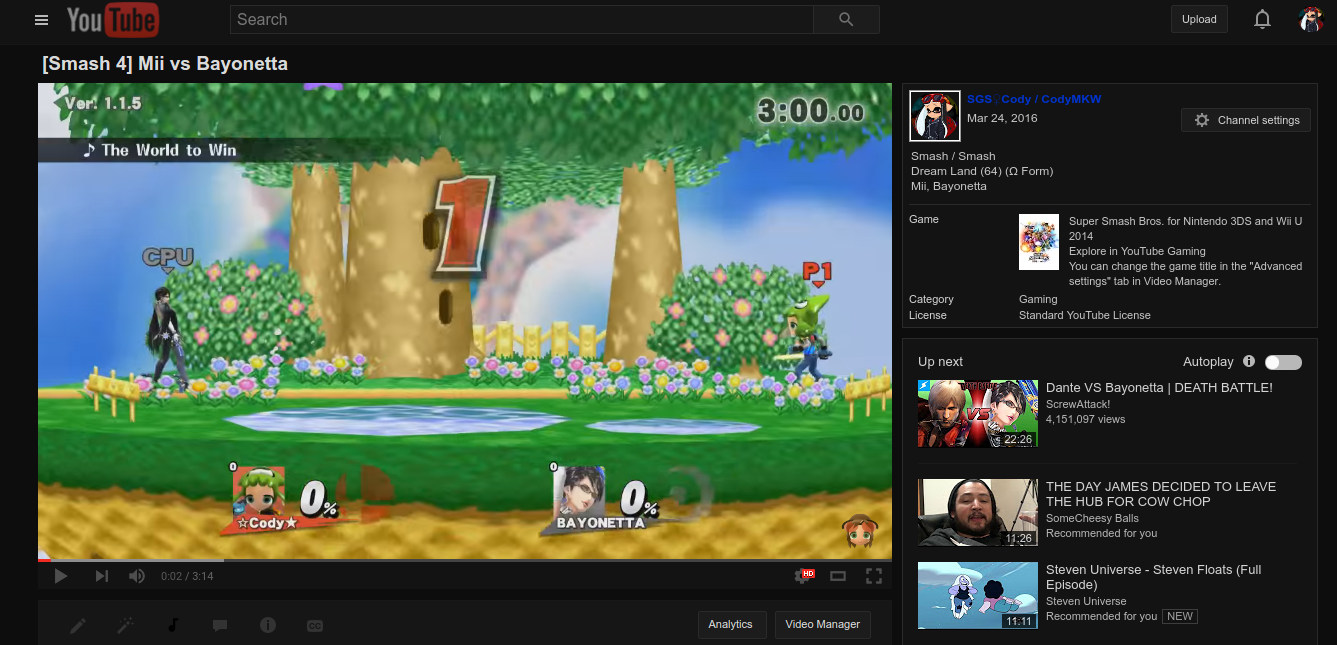Go to the YouTube home logo

[x=112, y=20]
